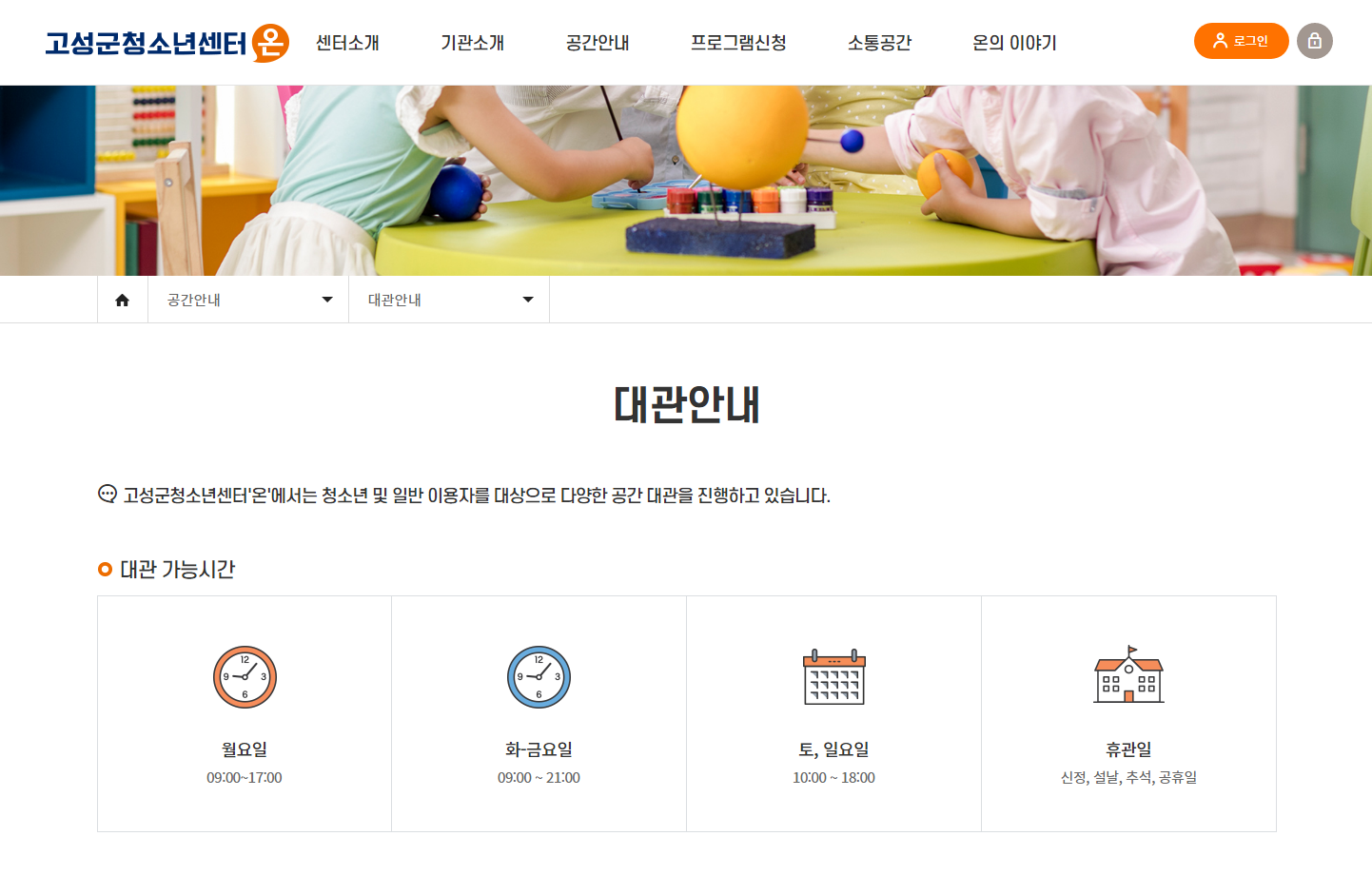The width and height of the screenshot is (1372, 875).
Task: Click the gray lock icon button
Action: [x=1314, y=41]
